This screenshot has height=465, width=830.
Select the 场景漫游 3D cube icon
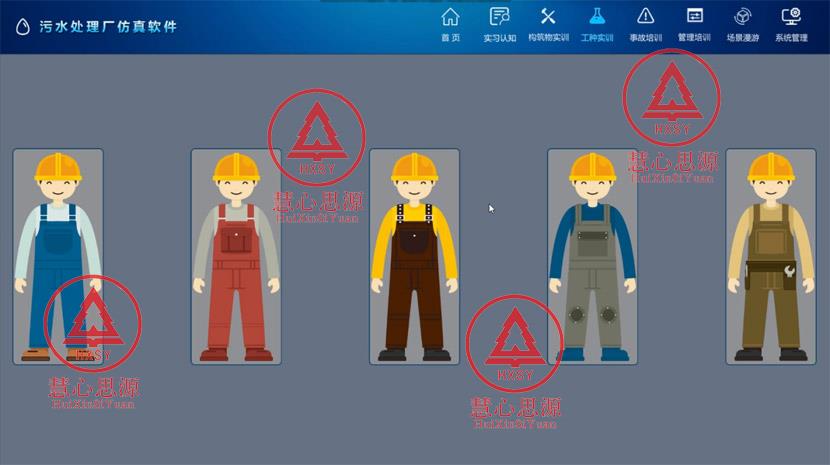coord(742,16)
